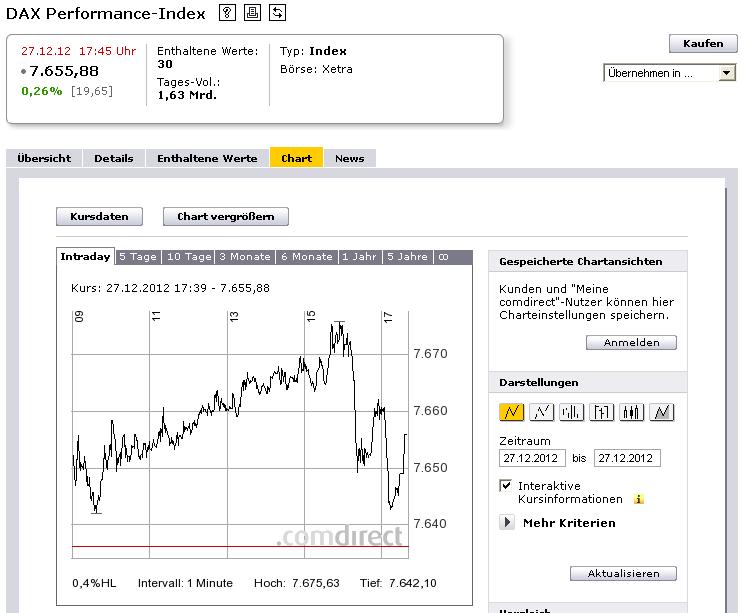The height and width of the screenshot is (613, 742).
Task: Switch to the Übersicht tab
Action: click(44, 158)
